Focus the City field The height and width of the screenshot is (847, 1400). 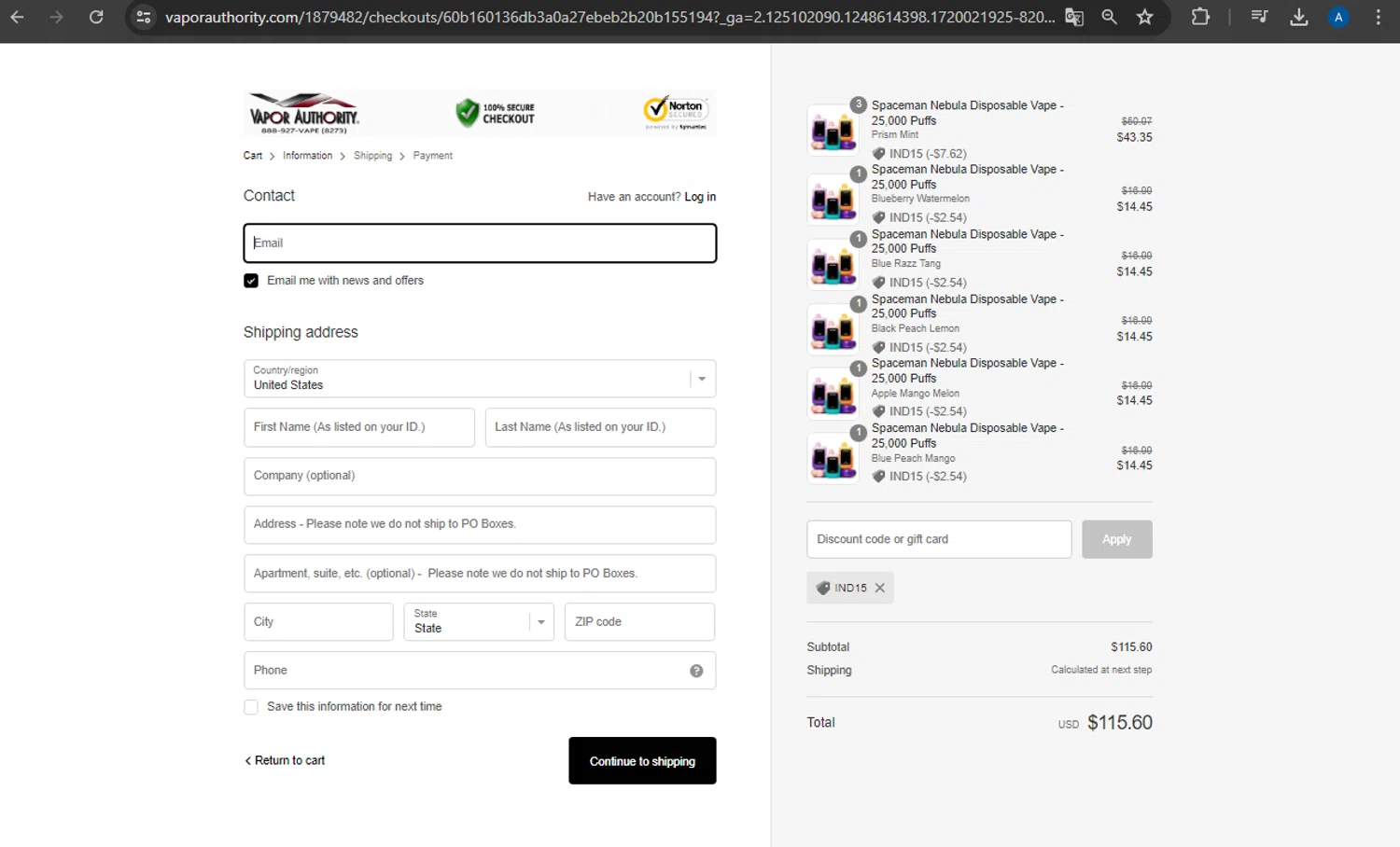point(318,621)
